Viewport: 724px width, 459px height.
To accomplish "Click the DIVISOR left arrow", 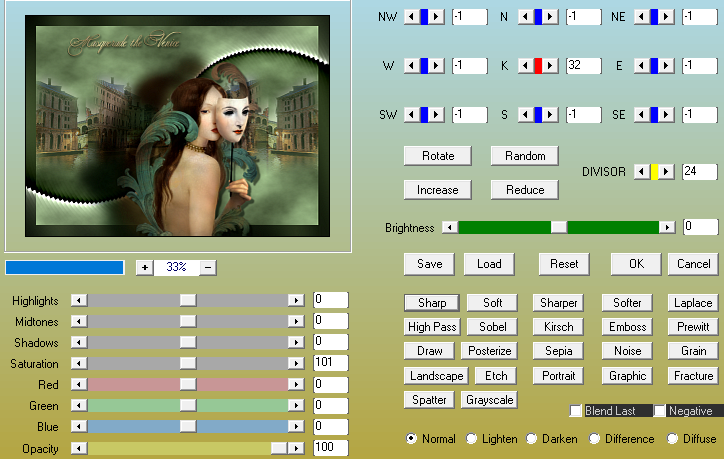I will [x=641, y=172].
